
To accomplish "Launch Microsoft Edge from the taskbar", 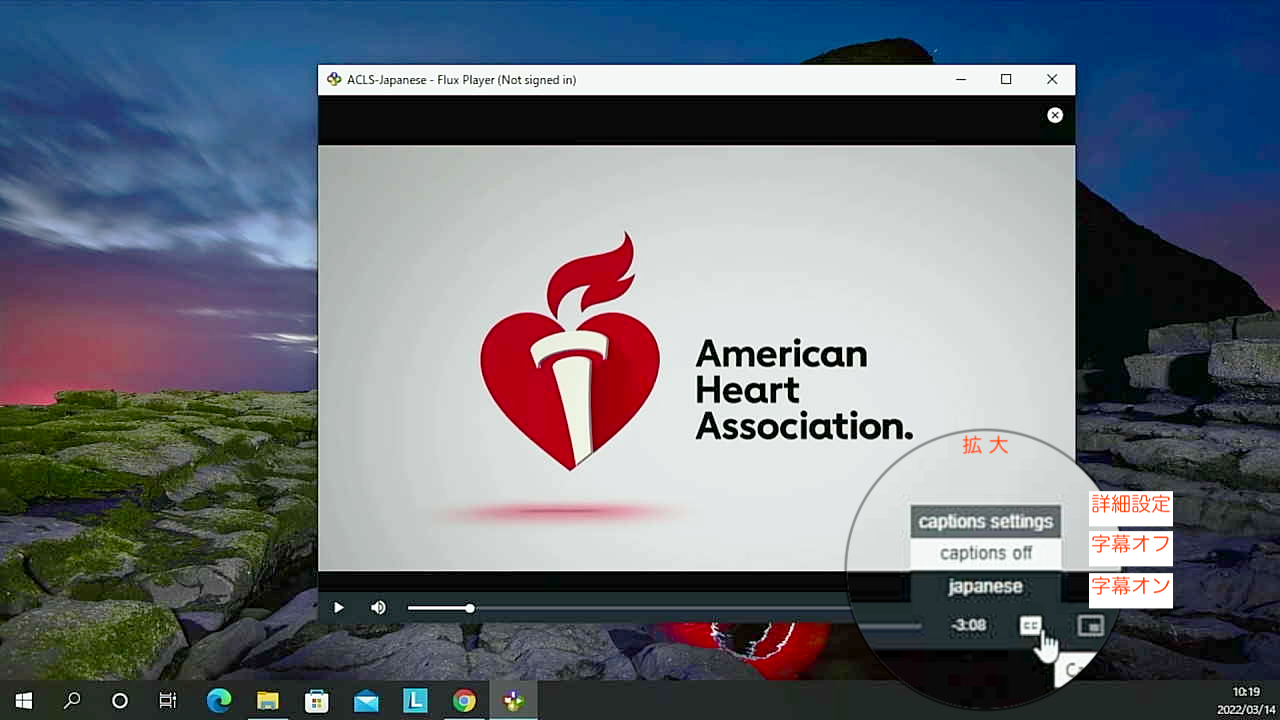I will pos(218,701).
